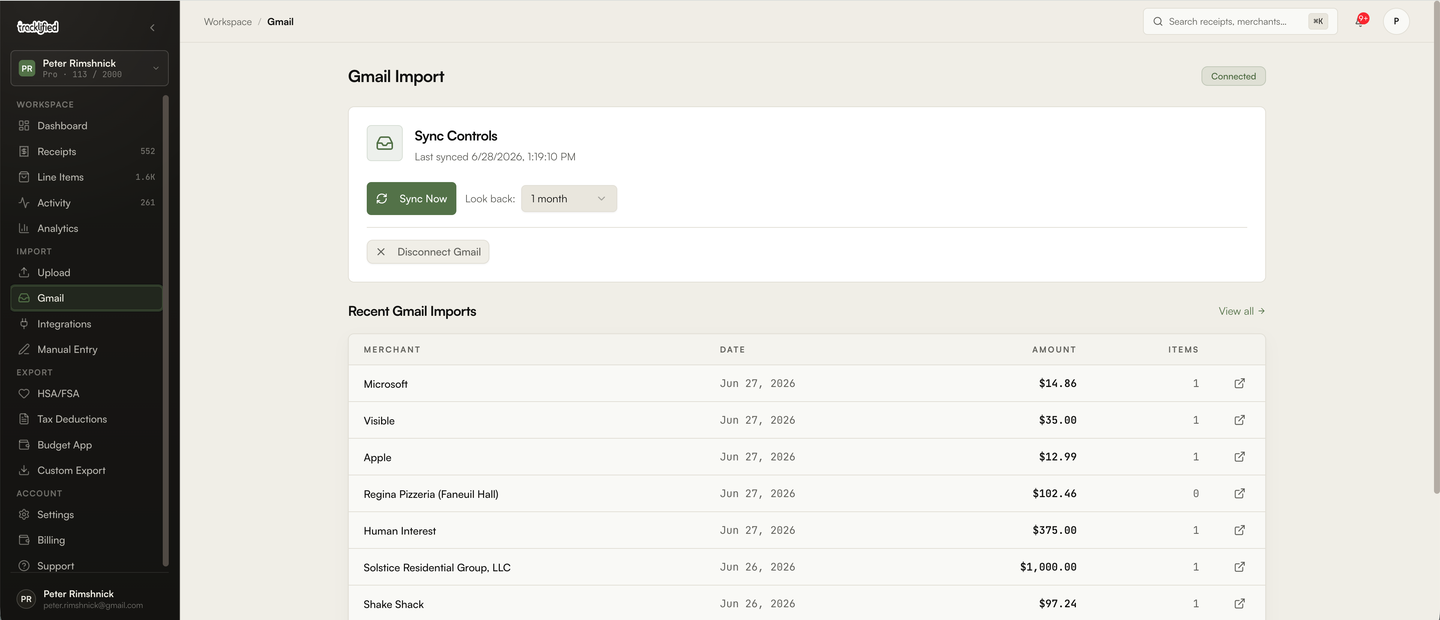Select the Regina Pizzeria (Faneuil Hall) row

pos(807,493)
